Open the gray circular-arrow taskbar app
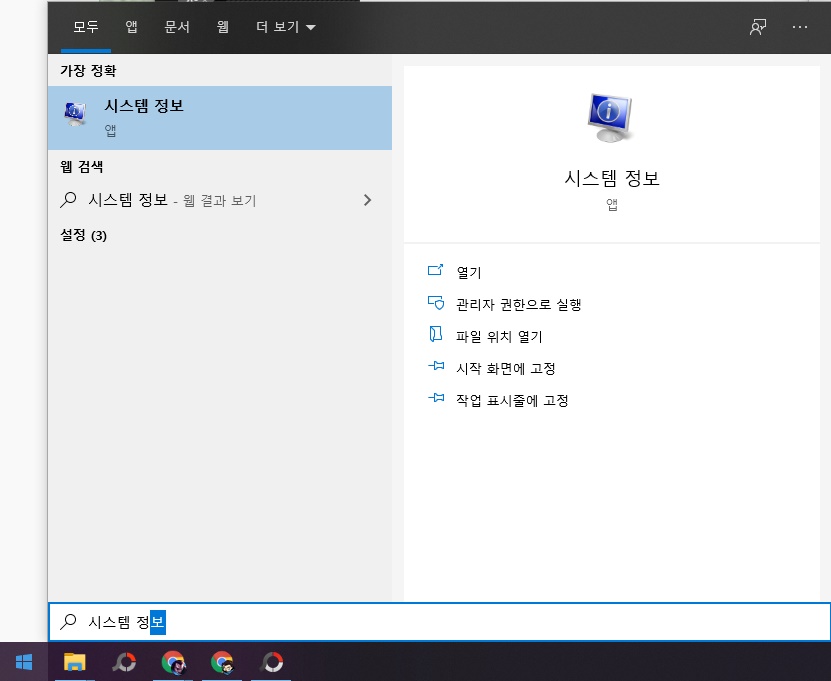Screen dimensions: 831x681 (124, 662)
